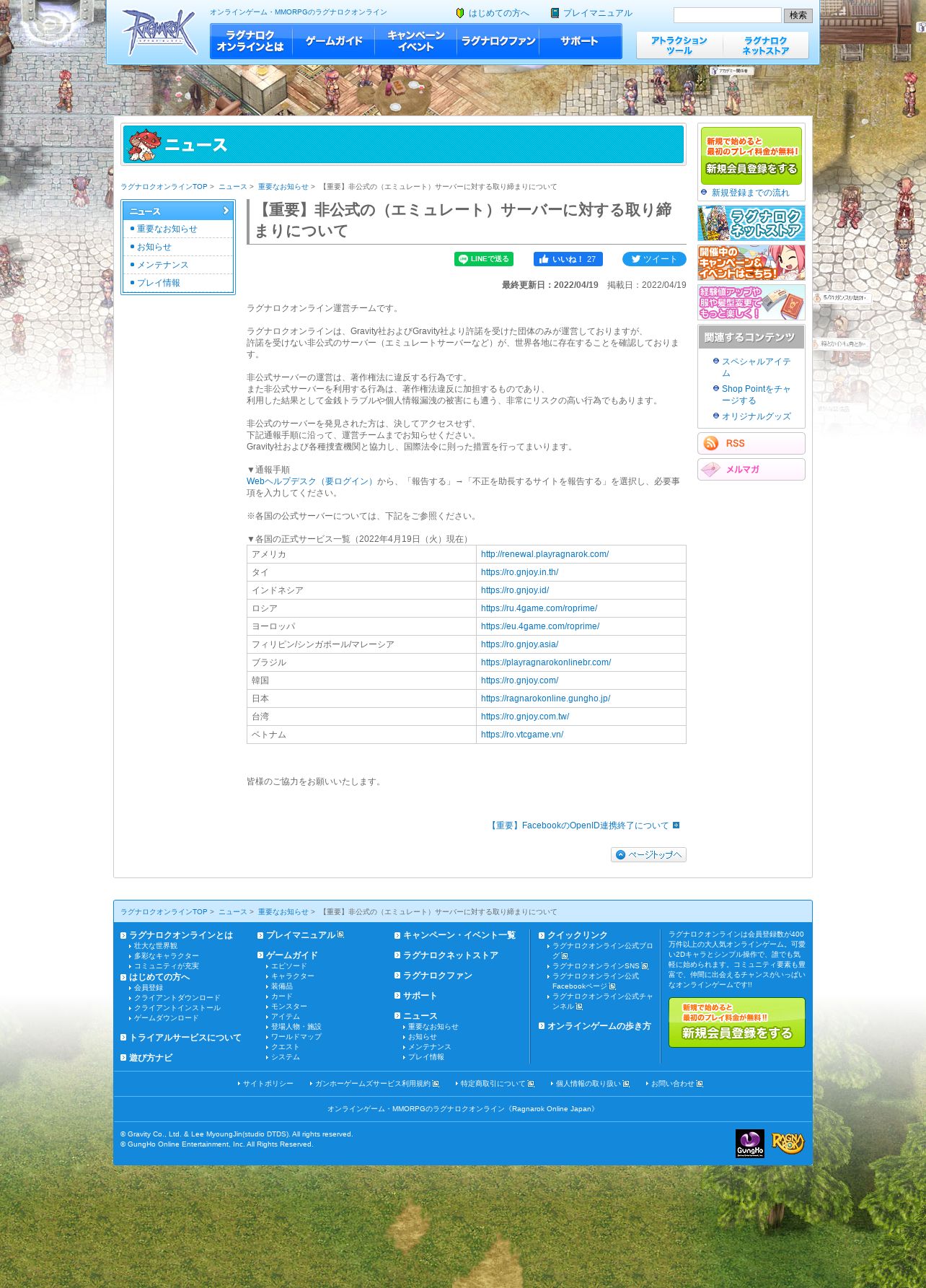Click the 経験値アップや髪型変更 banner
This screenshot has height=1288, width=926.
coord(751,302)
